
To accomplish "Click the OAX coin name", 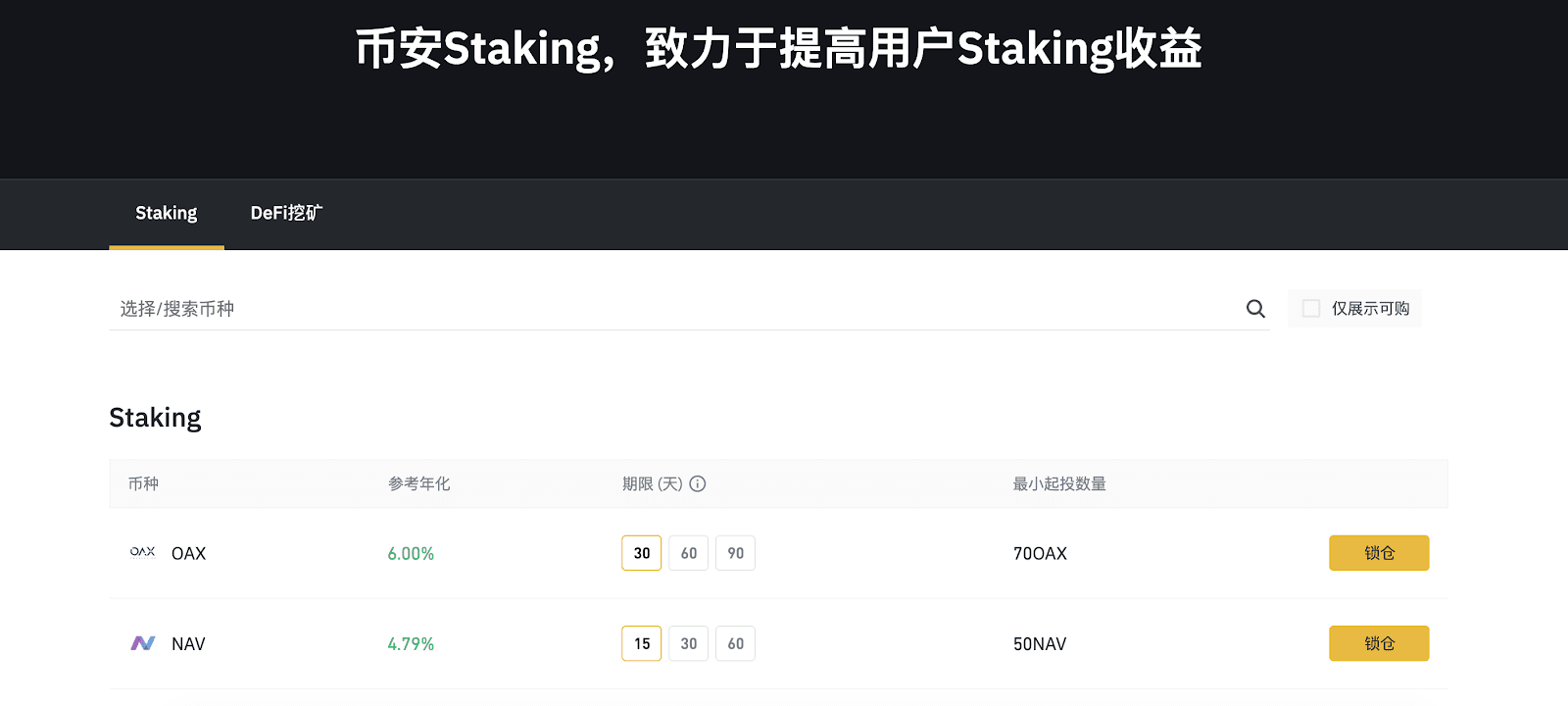I will point(189,553).
